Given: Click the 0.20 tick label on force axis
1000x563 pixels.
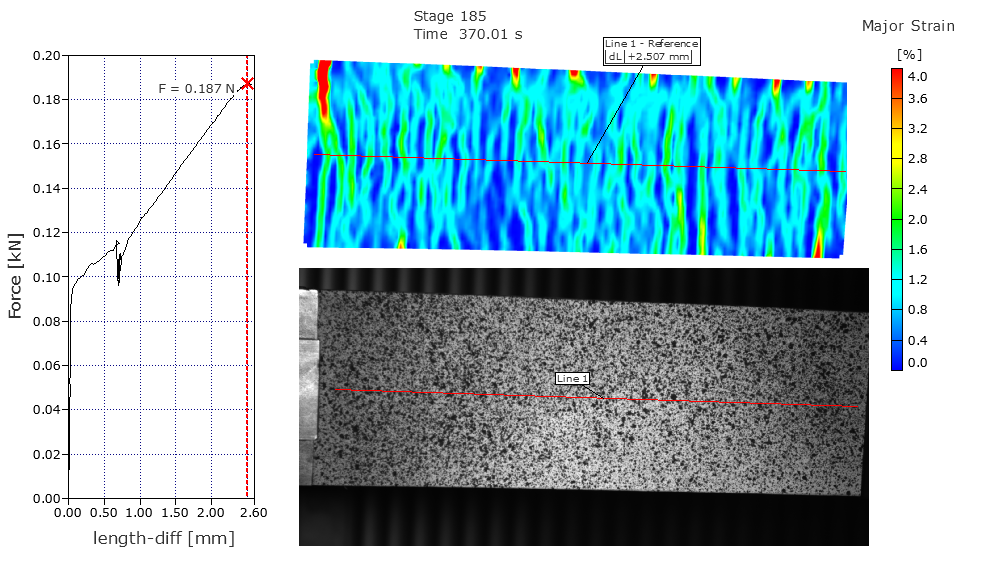Looking at the screenshot, I should coord(46,56).
